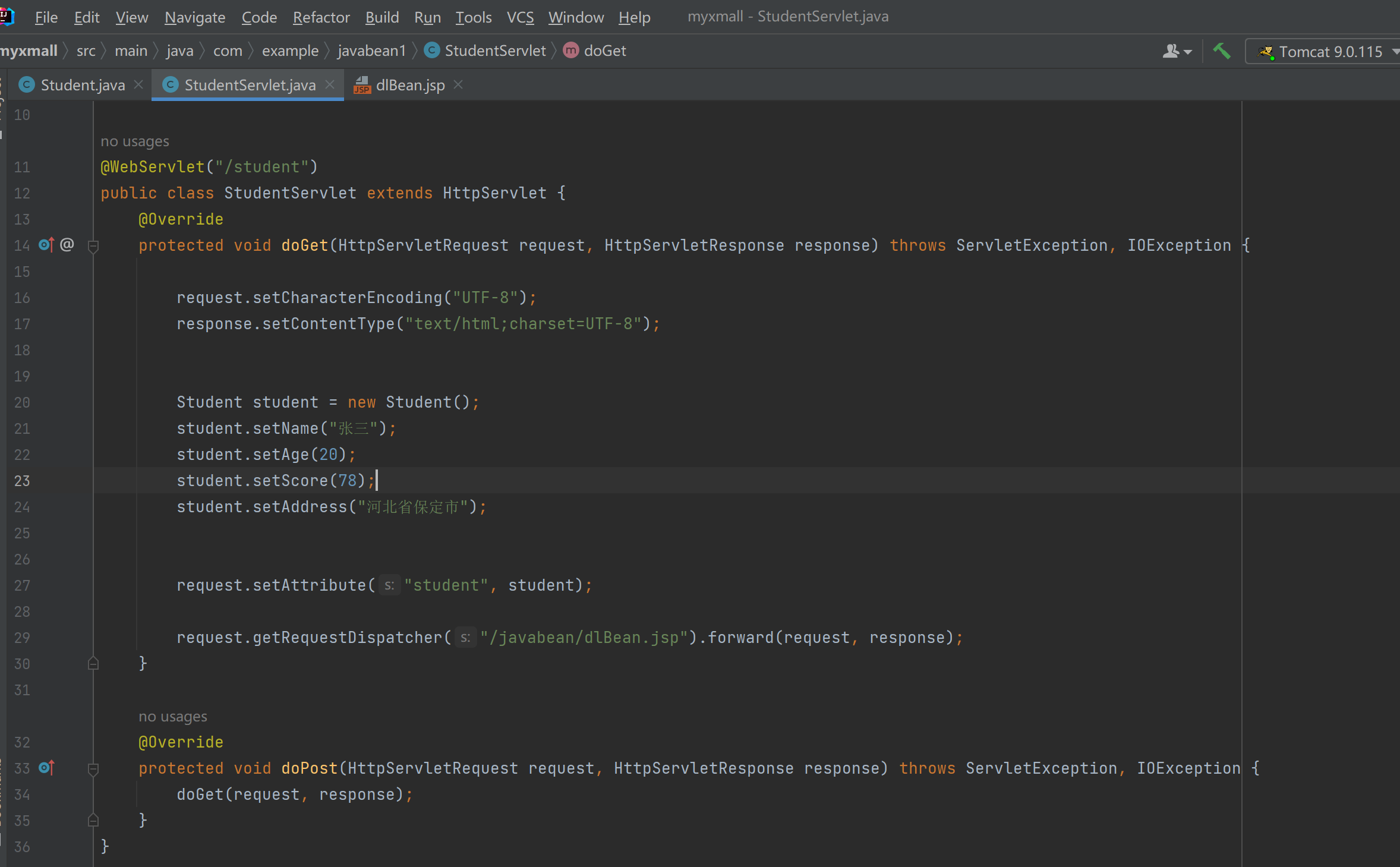Open the VCS menu

(520, 17)
